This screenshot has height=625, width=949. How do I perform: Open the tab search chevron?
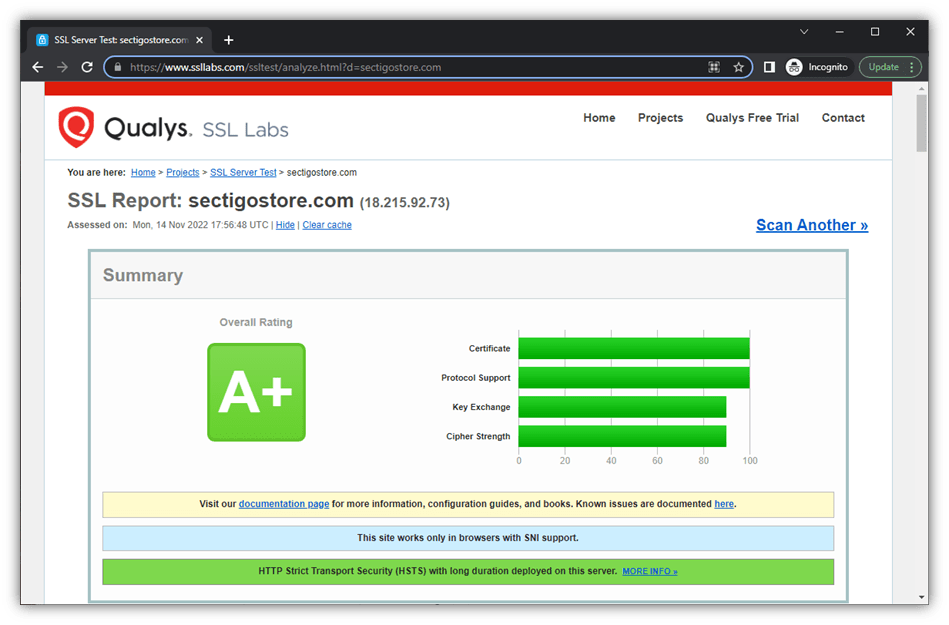[x=804, y=31]
